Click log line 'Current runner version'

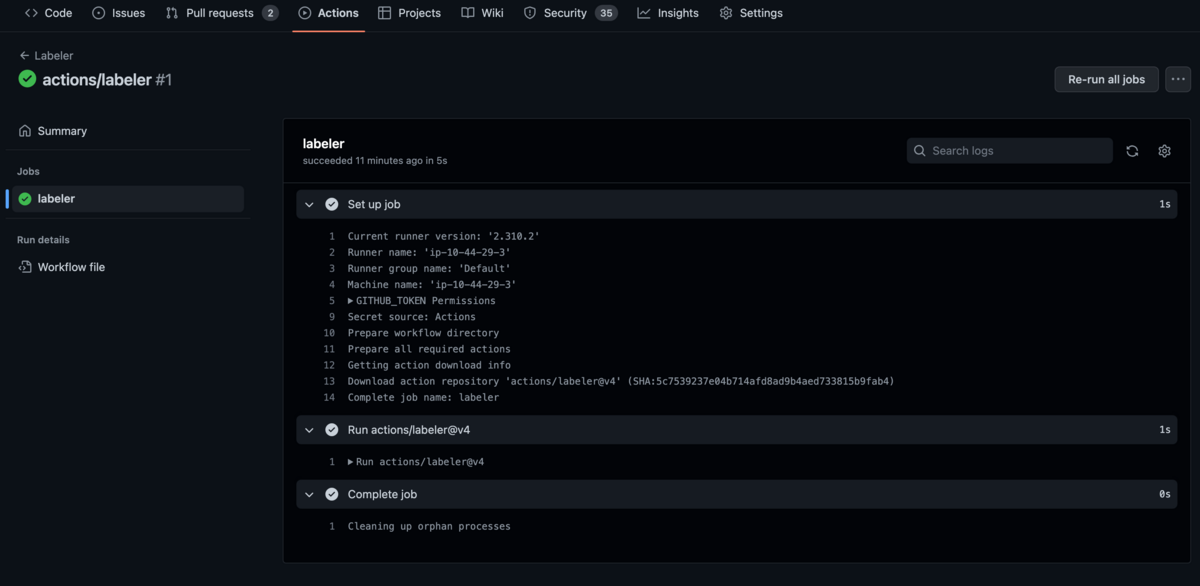(444, 237)
